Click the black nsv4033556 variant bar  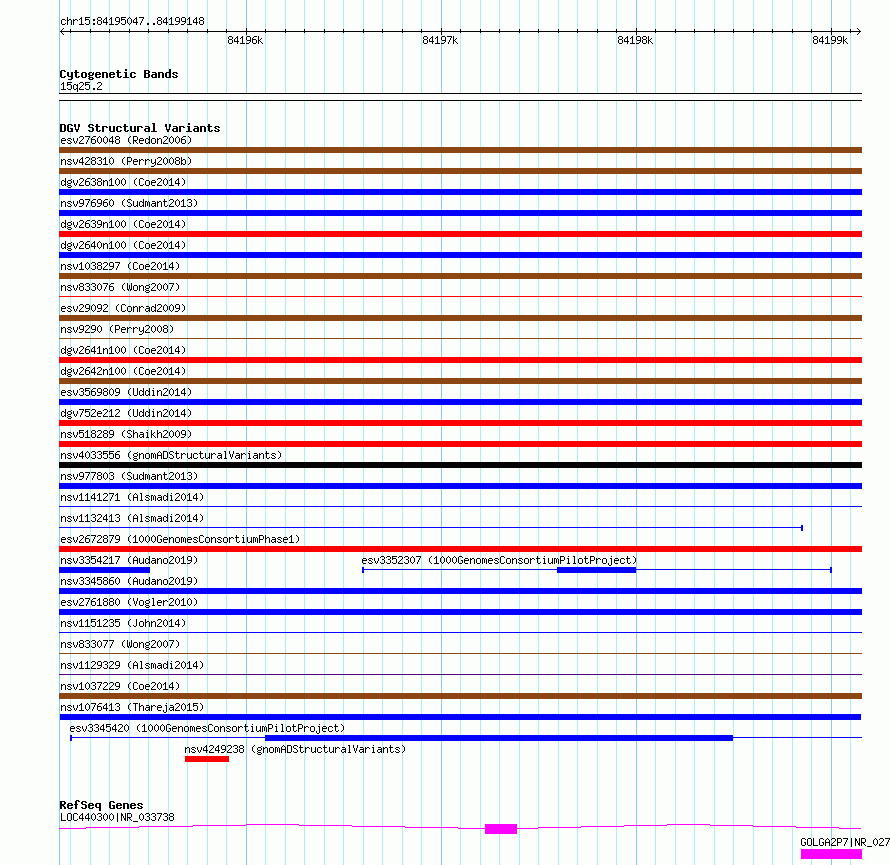click(x=460, y=465)
